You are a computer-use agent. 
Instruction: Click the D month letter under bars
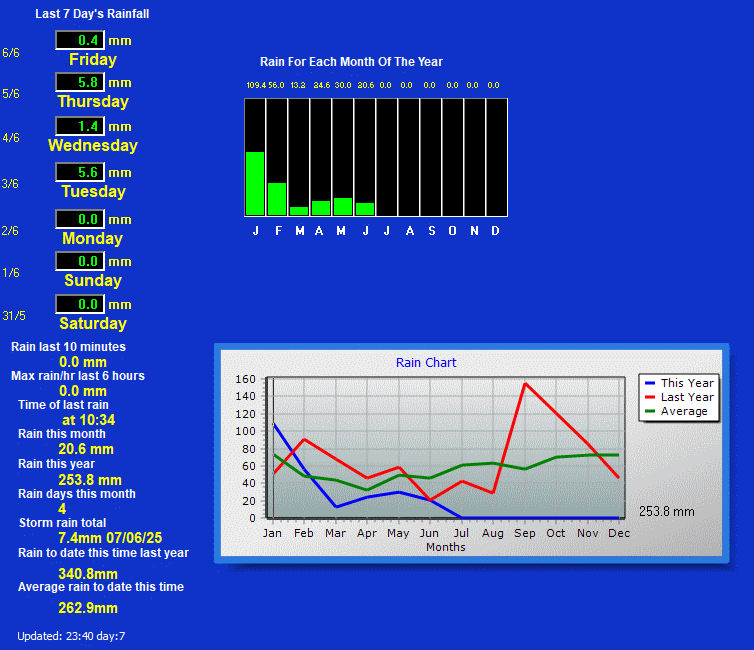(x=495, y=231)
